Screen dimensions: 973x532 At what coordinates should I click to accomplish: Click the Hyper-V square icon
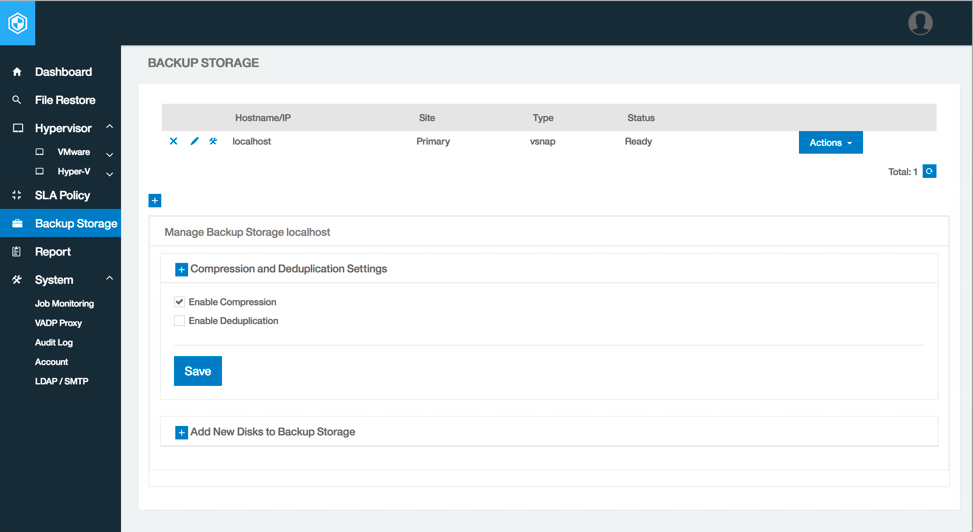[40, 171]
